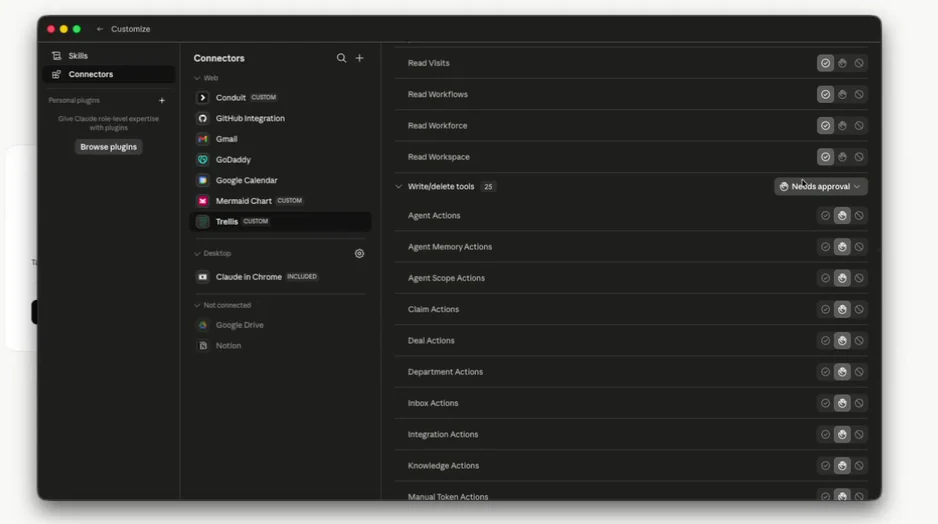This screenshot has width=938, height=524.
Task: Select the Mermaid Chart connector
Action: [x=280, y=201]
